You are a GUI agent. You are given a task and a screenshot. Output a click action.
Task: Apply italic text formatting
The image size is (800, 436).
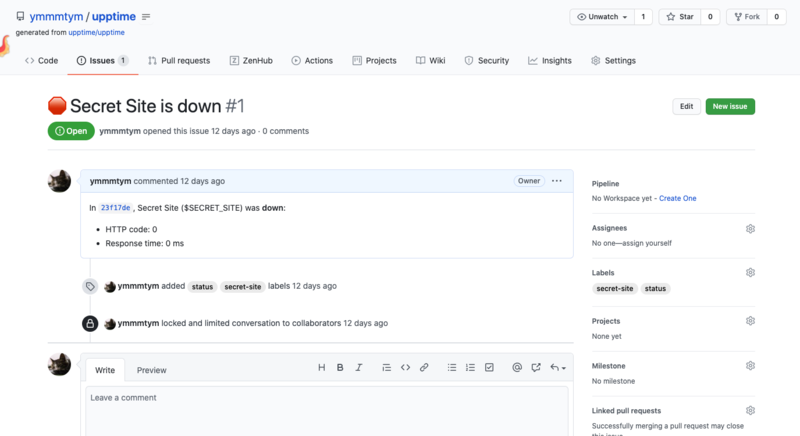coord(359,367)
